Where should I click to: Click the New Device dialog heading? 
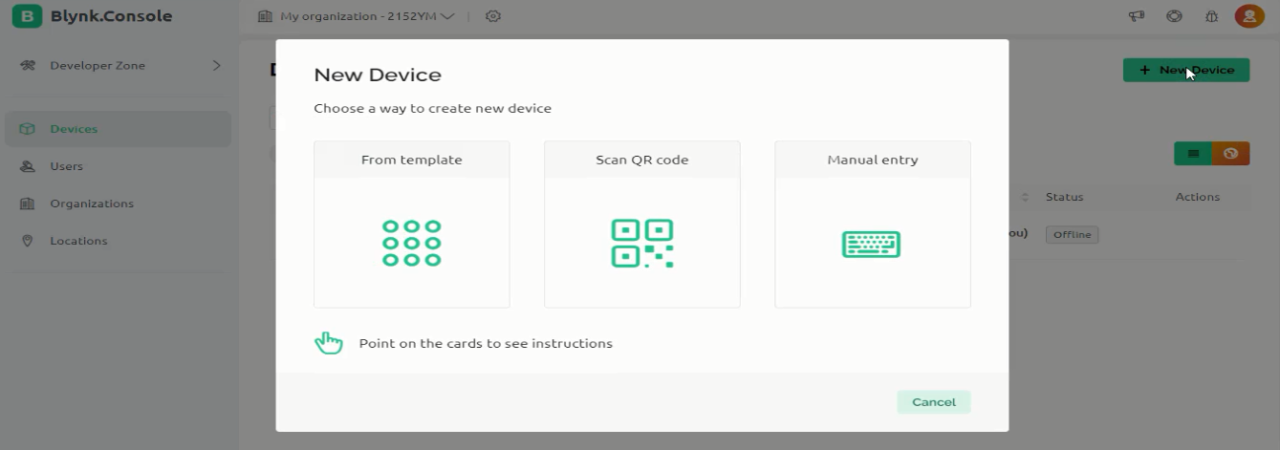377,75
